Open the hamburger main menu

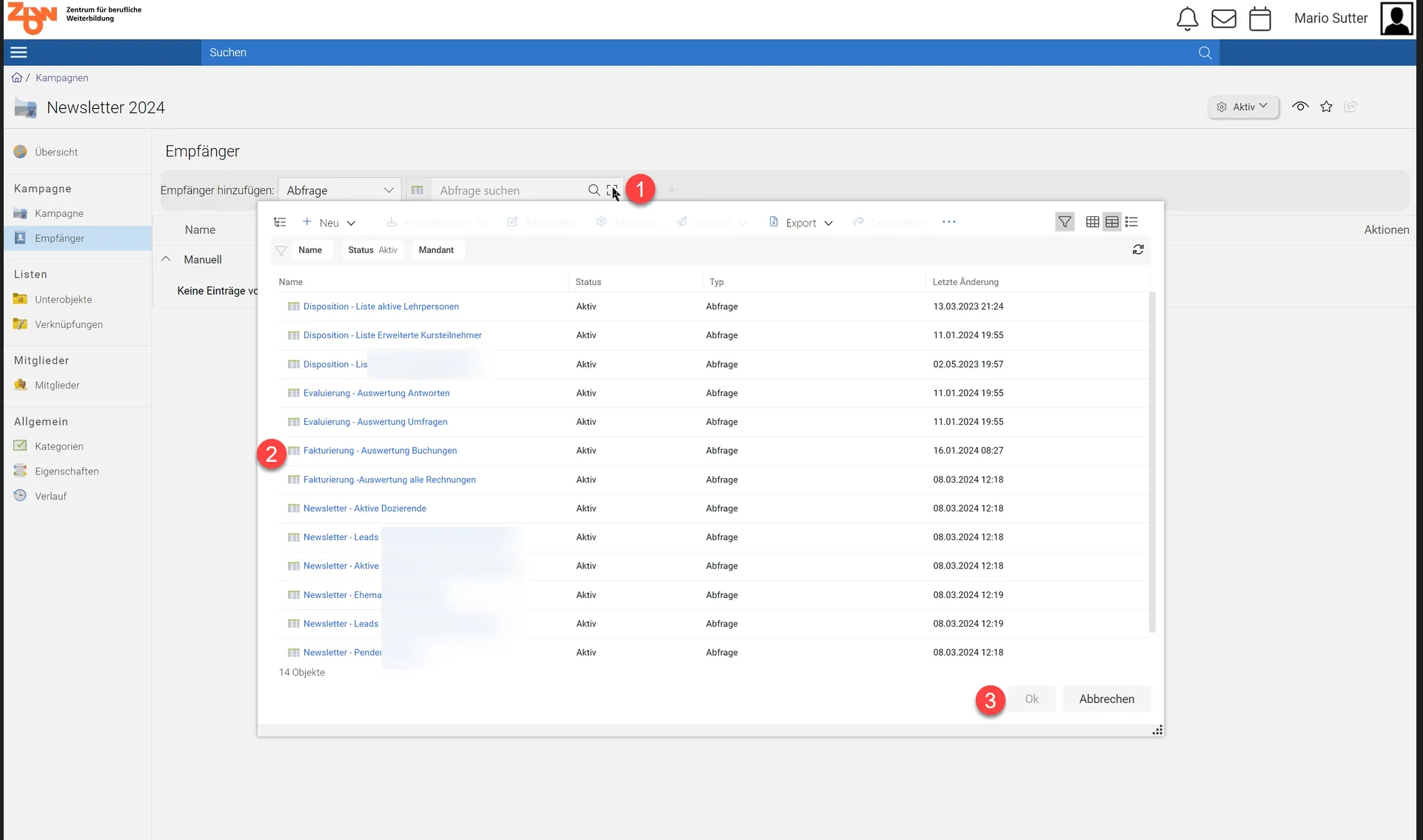click(19, 53)
